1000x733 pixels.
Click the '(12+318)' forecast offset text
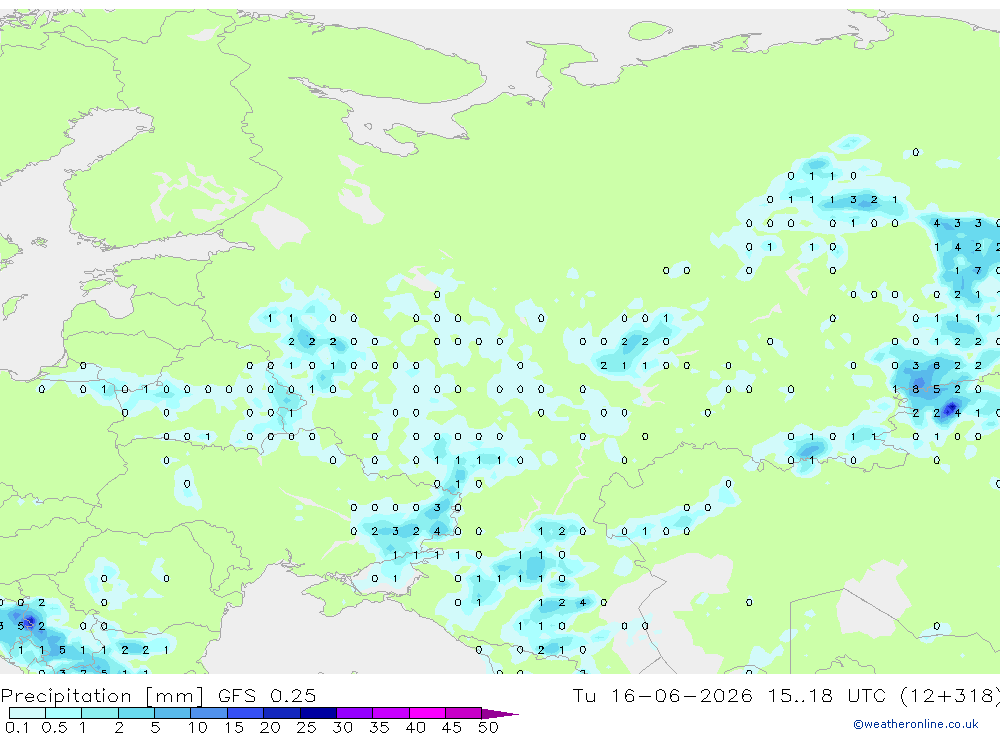pos(950,695)
